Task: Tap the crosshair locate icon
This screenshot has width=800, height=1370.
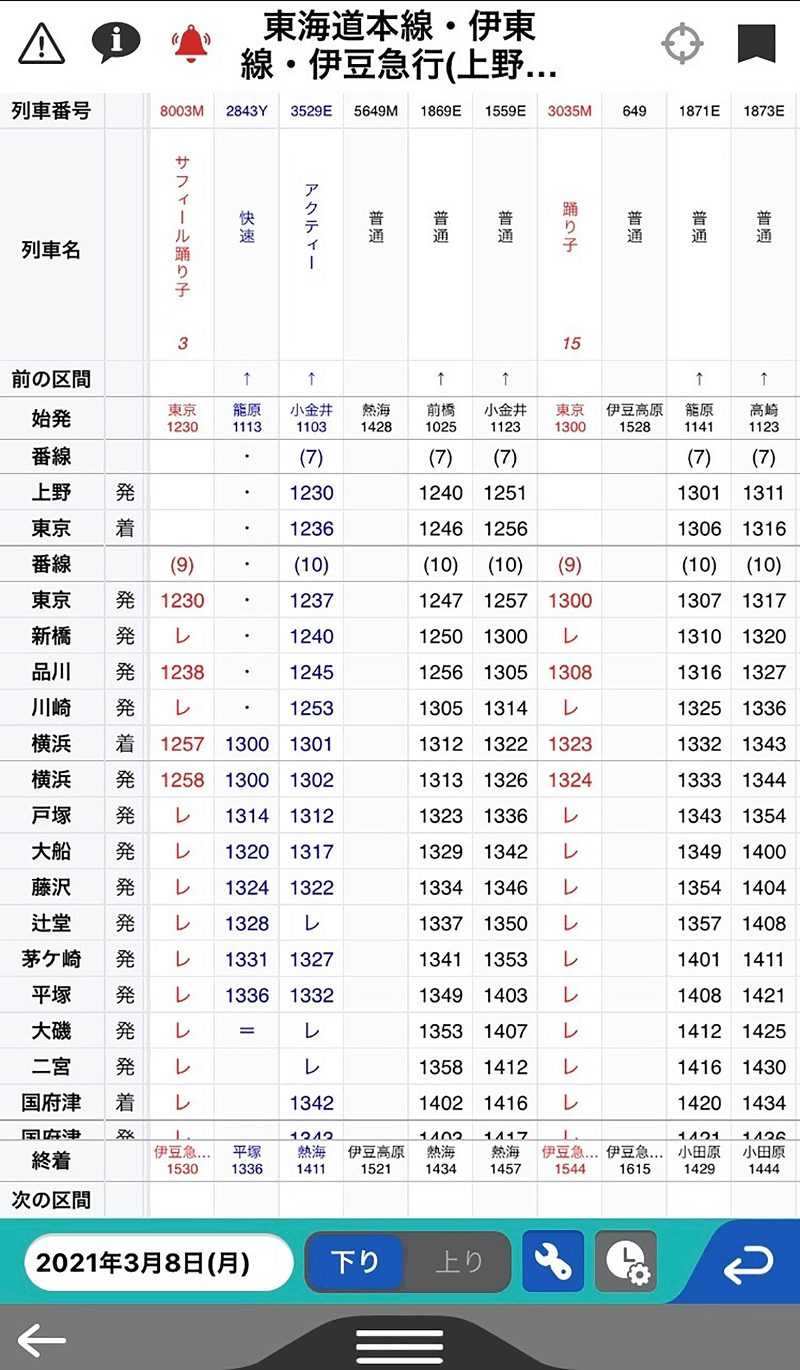Action: click(682, 44)
